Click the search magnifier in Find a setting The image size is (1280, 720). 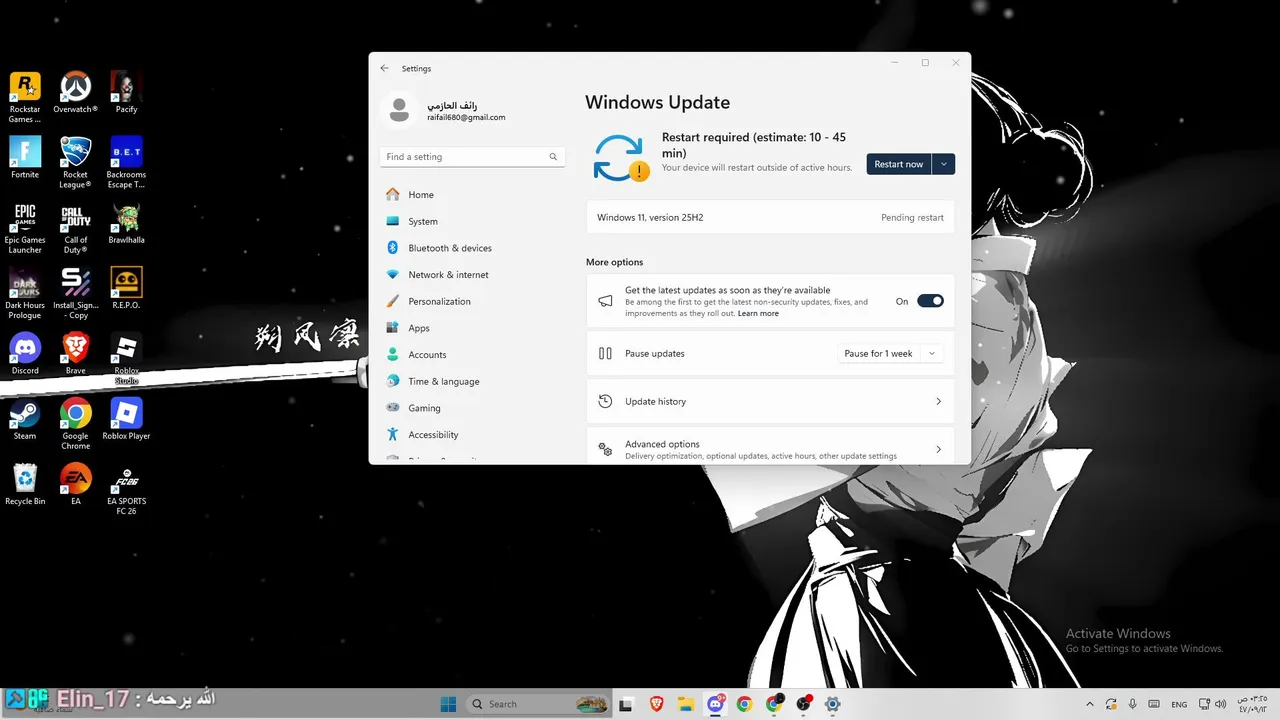click(553, 157)
